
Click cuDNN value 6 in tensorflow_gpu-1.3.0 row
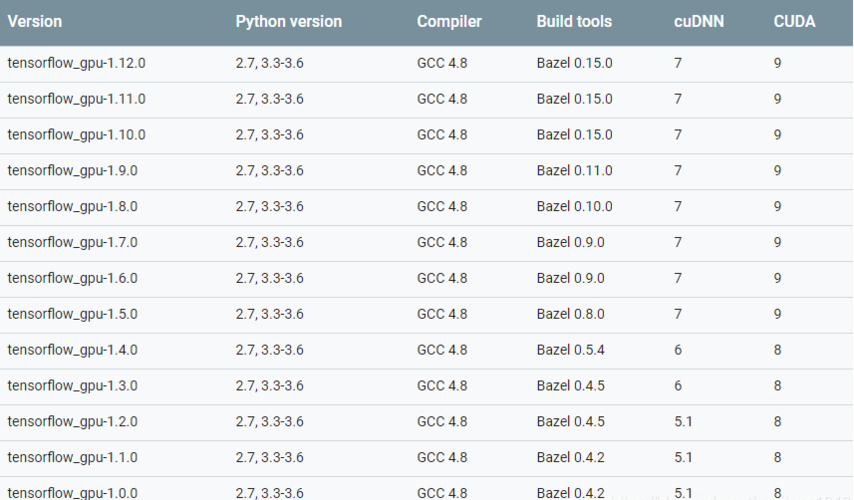pos(678,386)
